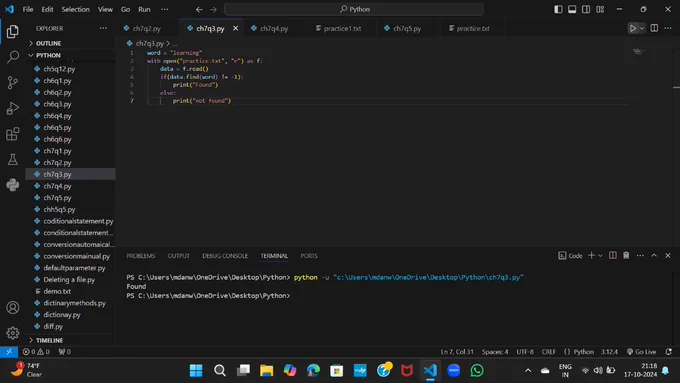Switch to Ports panel tab

[309, 256]
